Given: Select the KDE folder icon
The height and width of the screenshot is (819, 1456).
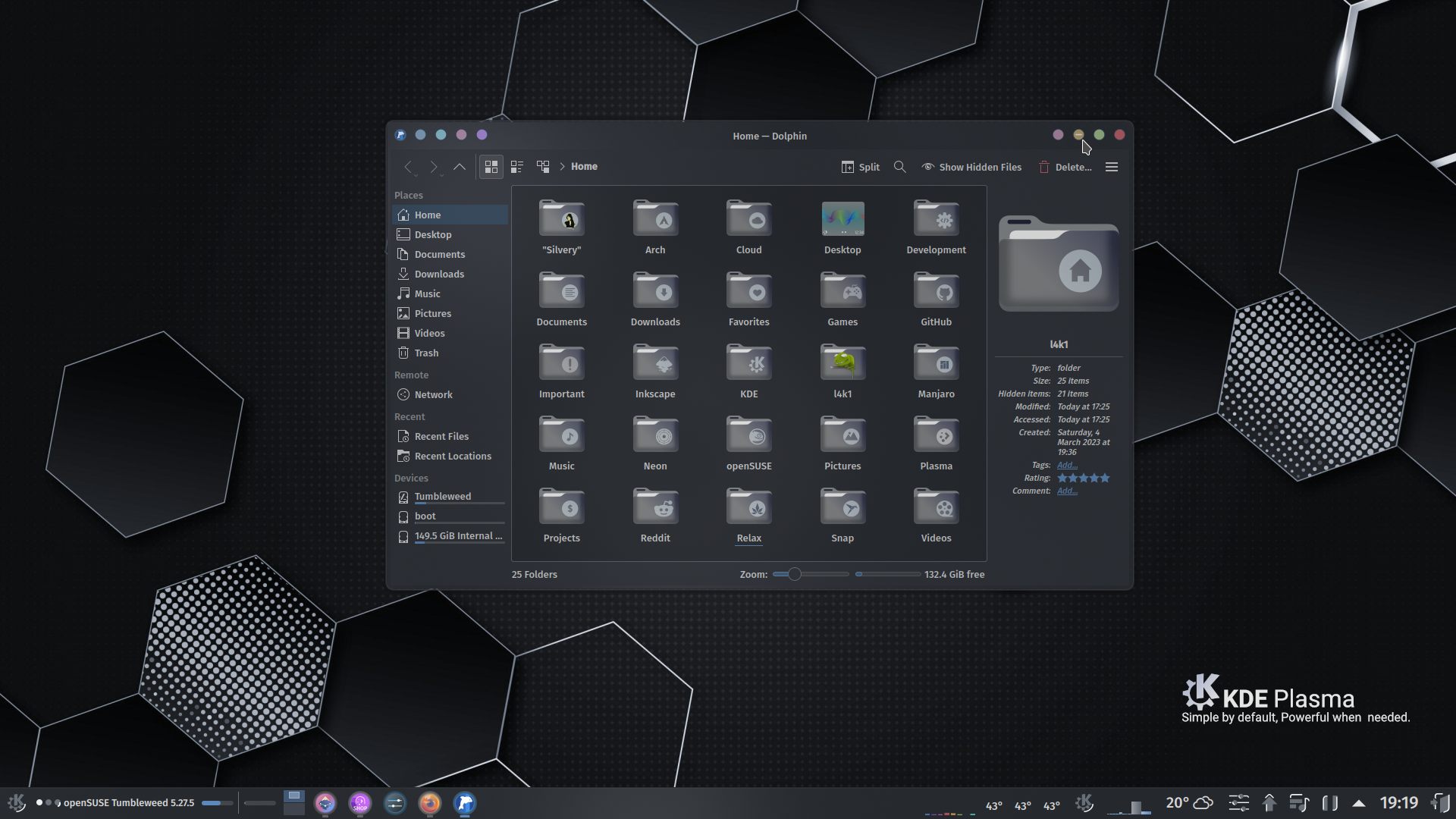Looking at the screenshot, I should point(749,362).
